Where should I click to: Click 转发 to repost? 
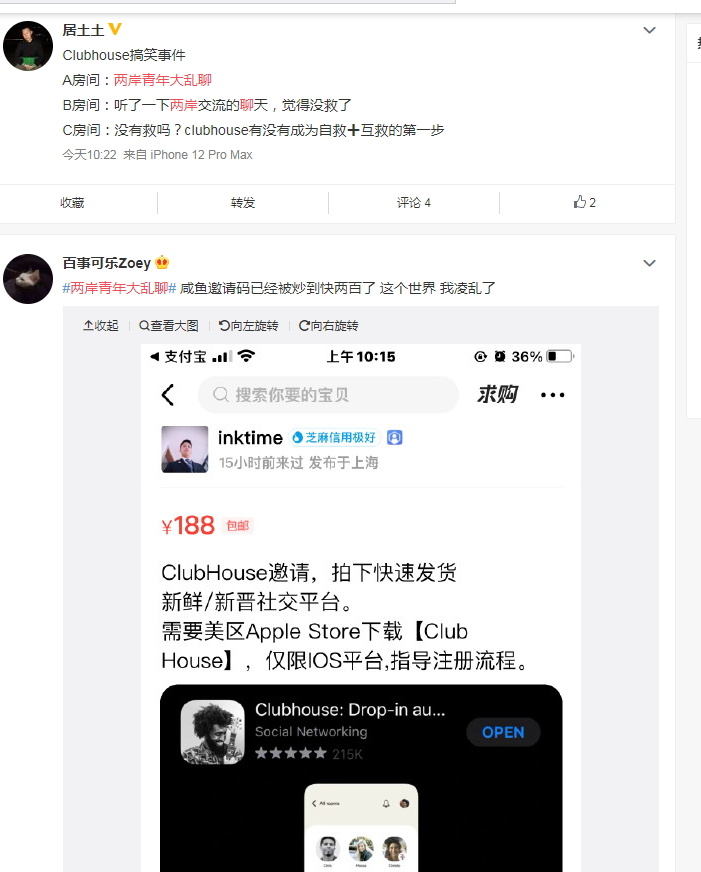tap(243, 203)
